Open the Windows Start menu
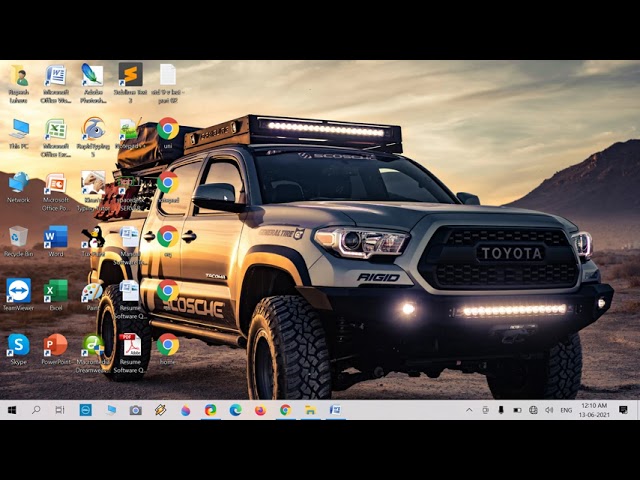This screenshot has height=480, width=640. click(x=12, y=410)
